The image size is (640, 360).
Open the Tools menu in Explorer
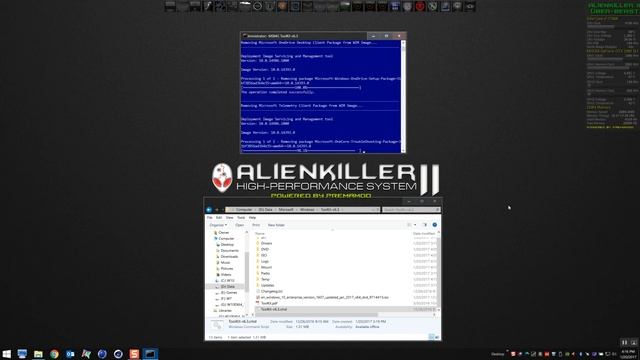coord(241,218)
